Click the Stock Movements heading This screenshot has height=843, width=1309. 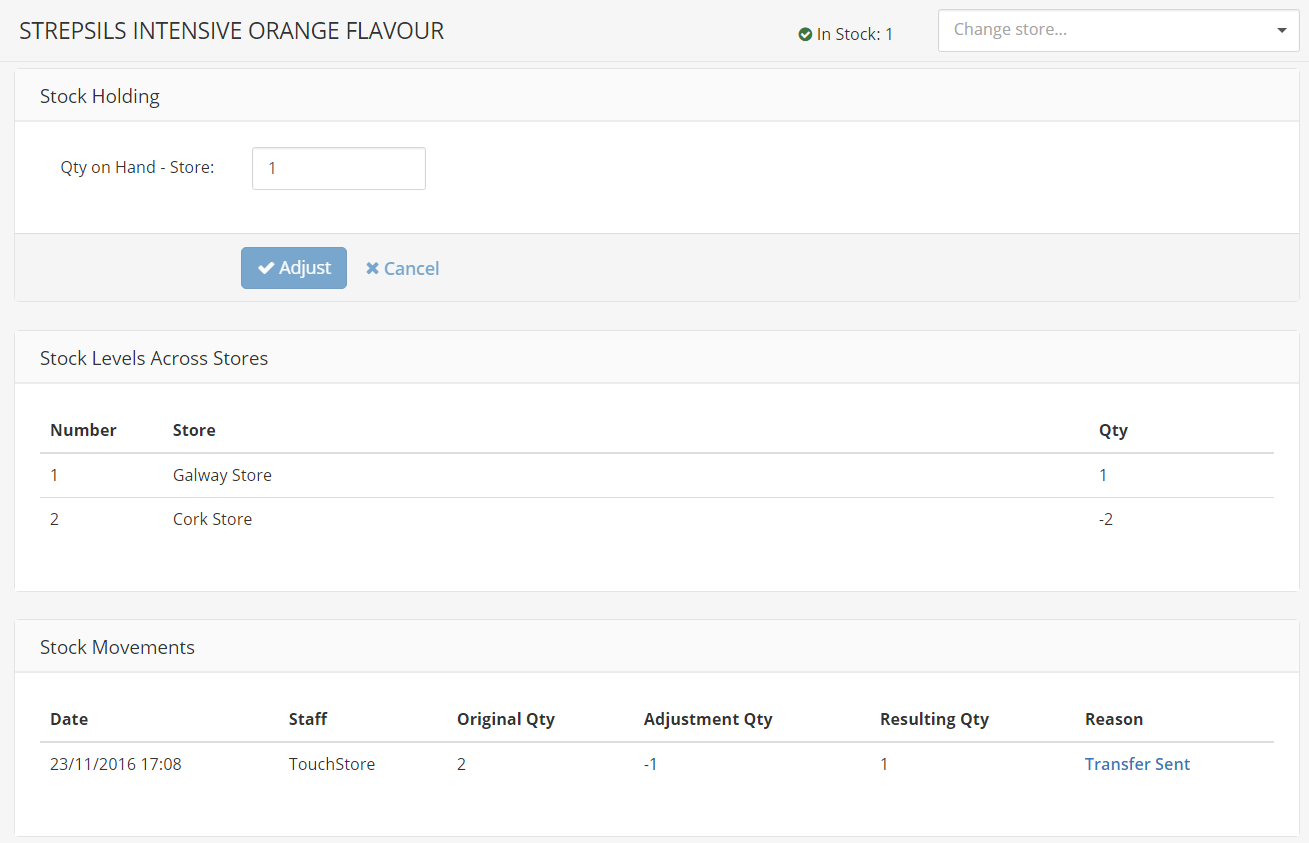[x=117, y=647]
